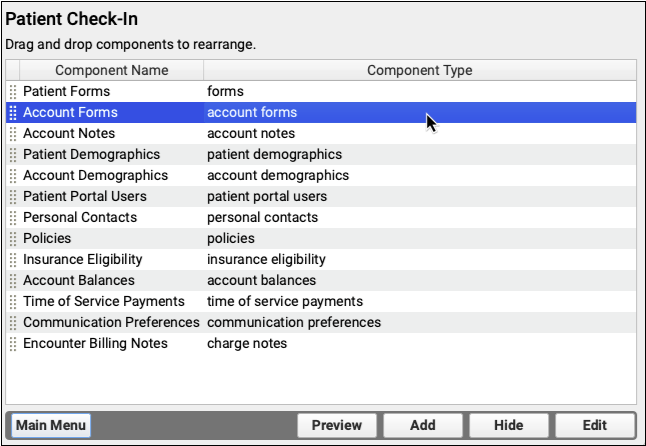The width and height of the screenshot is (646, 446).
Task: Sort by Component Name column header
Action: point(111,71)
